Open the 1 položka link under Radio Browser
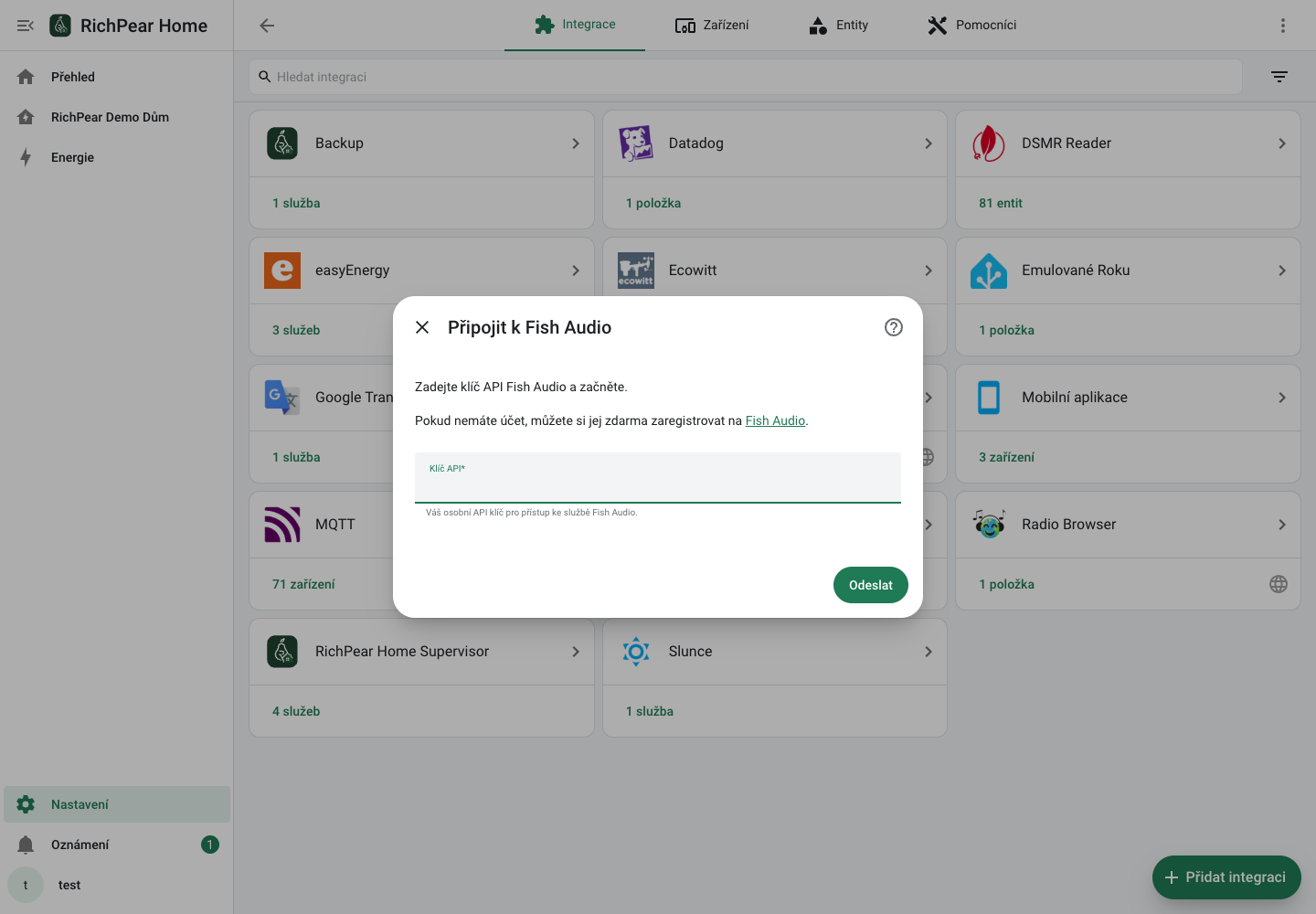This screenshot has height=914, width=1316. pyautogui.click(x=1007, y=584)
